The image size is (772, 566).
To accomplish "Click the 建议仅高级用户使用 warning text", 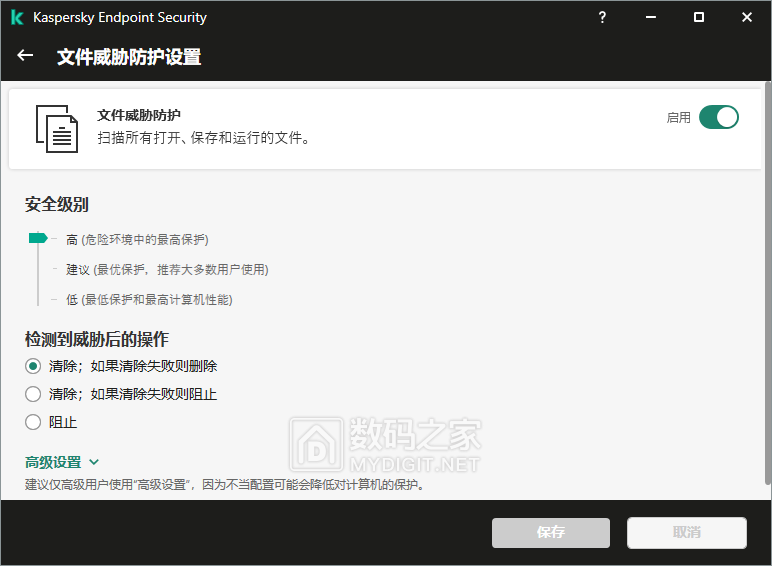I will [225, 485].
